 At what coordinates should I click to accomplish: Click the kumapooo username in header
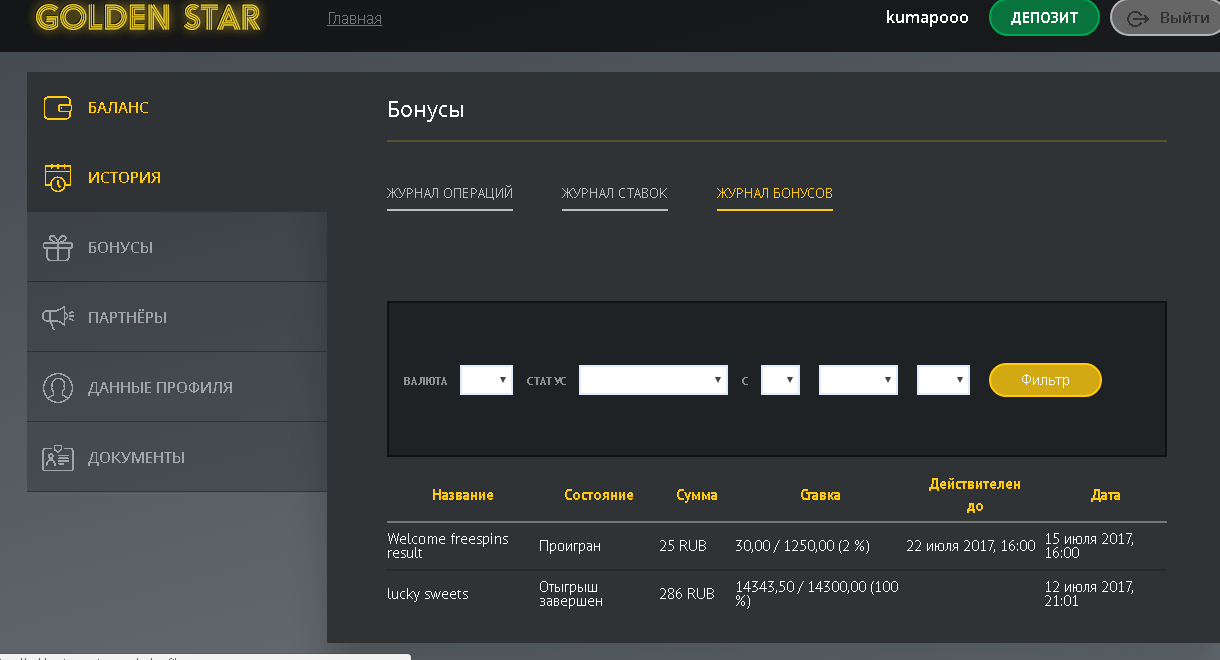point(927,18)
